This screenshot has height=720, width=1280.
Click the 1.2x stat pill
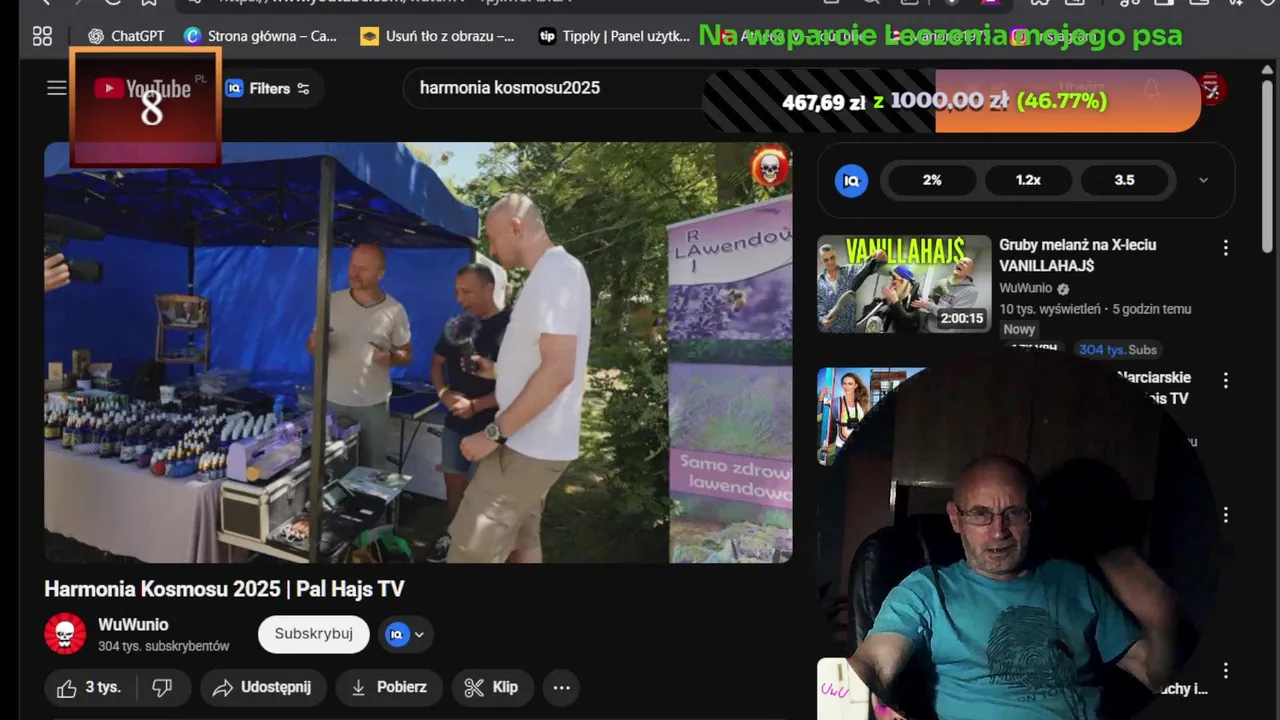(1028, 180)
